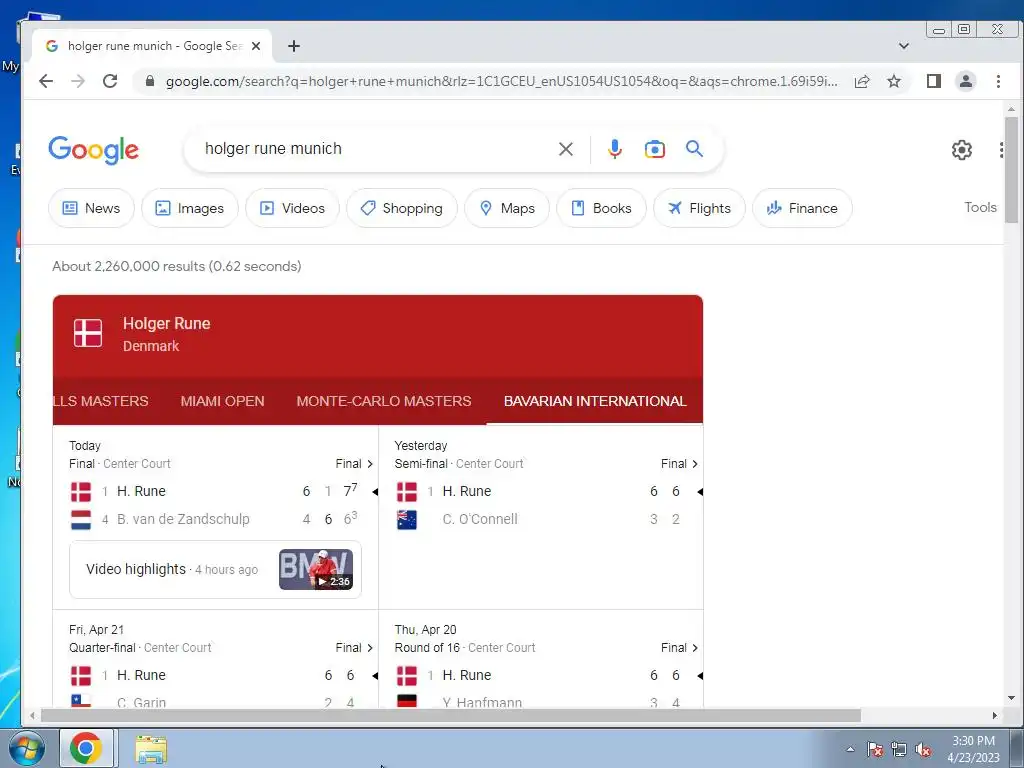Share this page using the share icon

(x=862, y=81)
